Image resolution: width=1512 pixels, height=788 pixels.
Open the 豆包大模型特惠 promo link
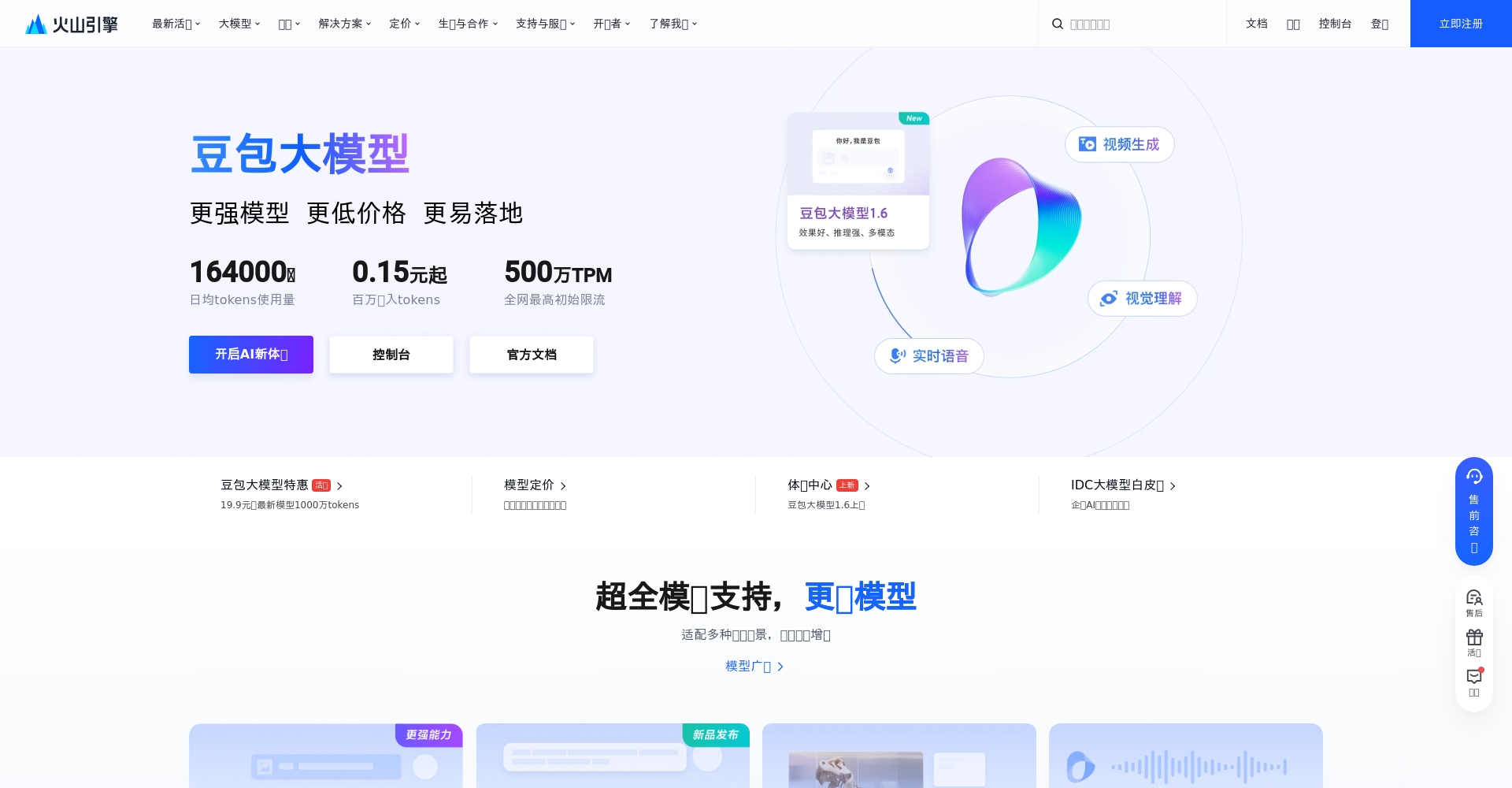282,485
